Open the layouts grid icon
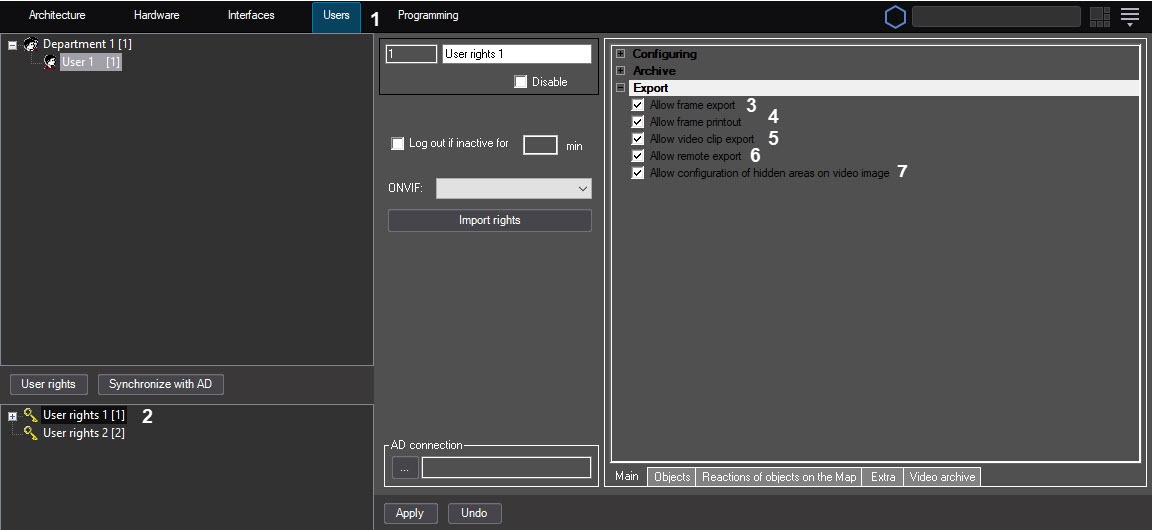Viewport: 1152px width, 530px height. click(x=1100, y=17)
